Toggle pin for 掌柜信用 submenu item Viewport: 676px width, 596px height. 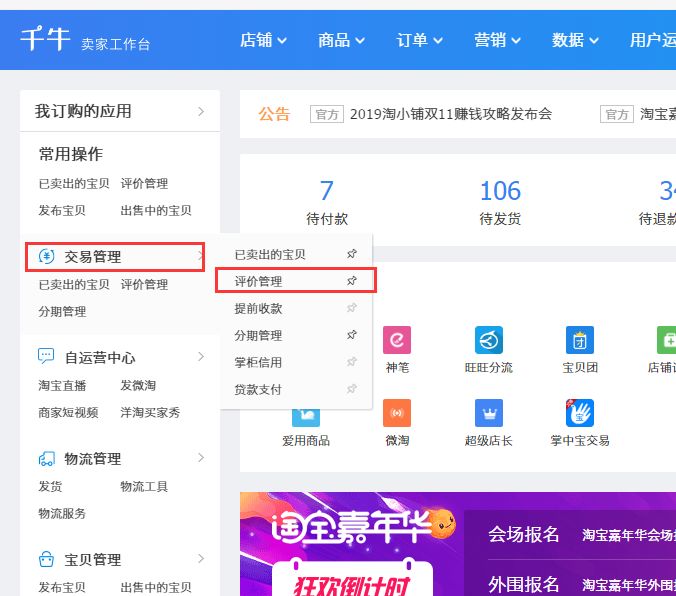352,362
